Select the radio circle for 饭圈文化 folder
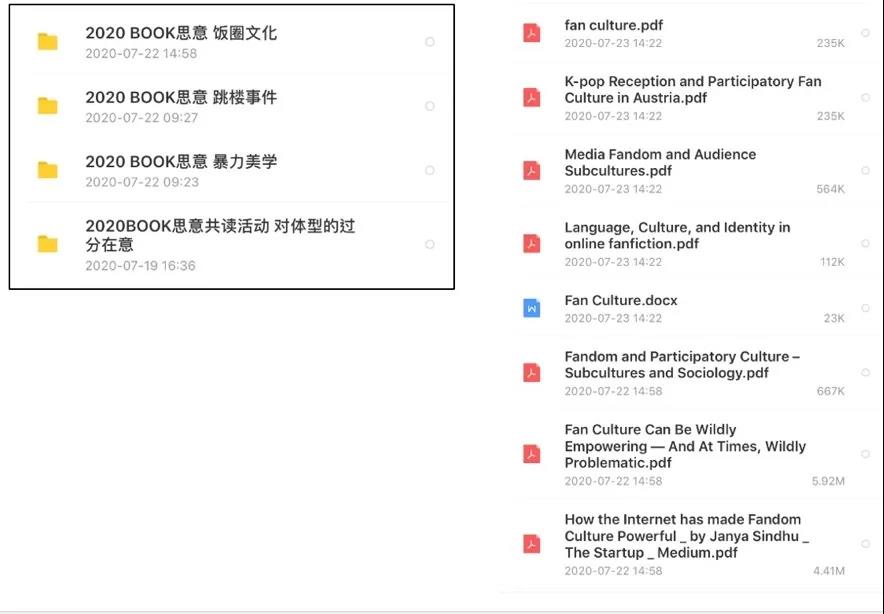This screenshot has width=884, height=614. (x=430, y=42)
